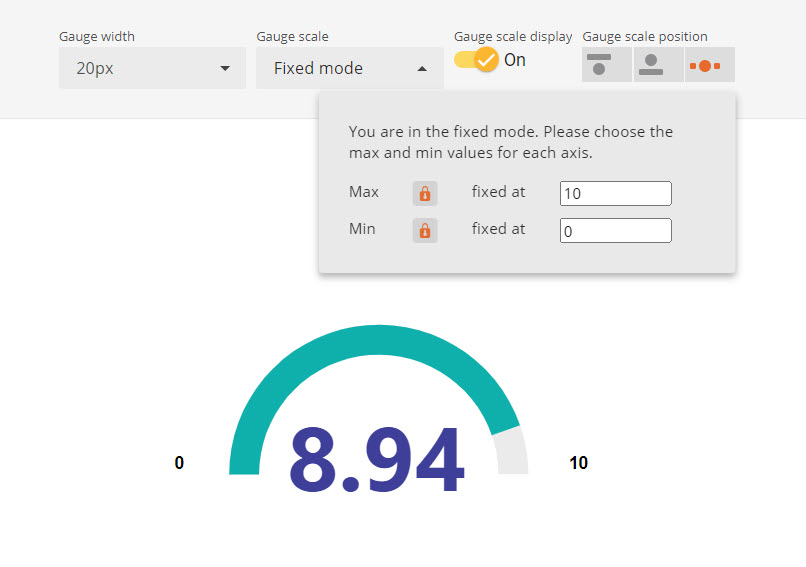
Task: Click the Gauge scale position label
Action: coord(645,36)
